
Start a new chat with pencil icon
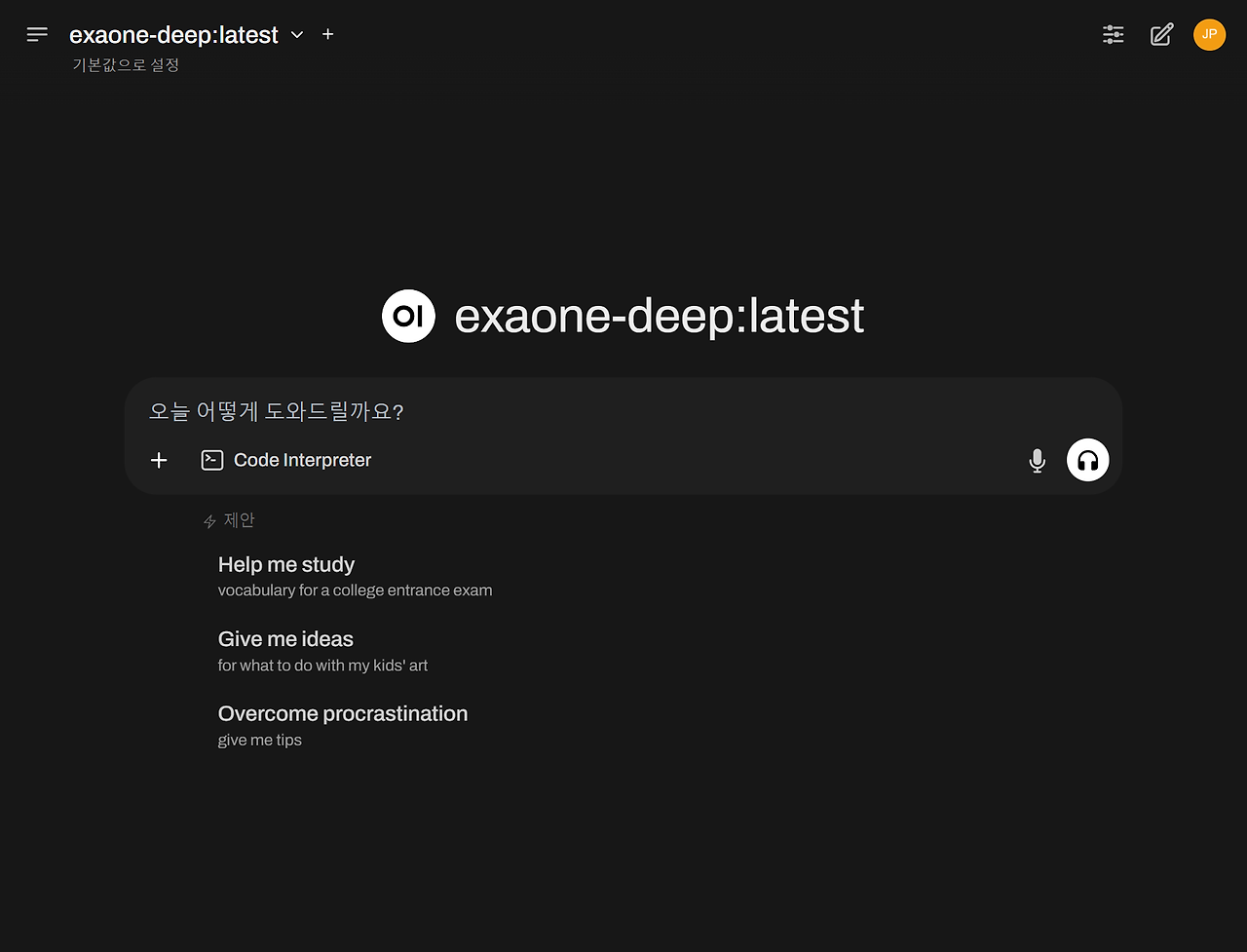[x=1161, y=34]
